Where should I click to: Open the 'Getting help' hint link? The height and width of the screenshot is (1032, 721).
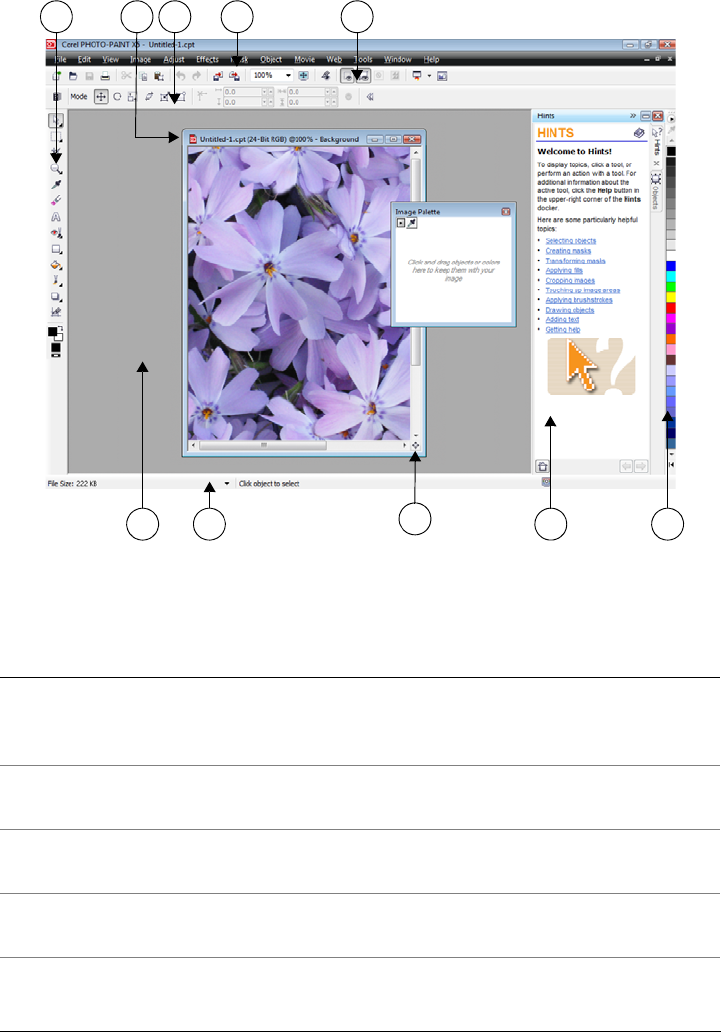[x=563, y=329]
